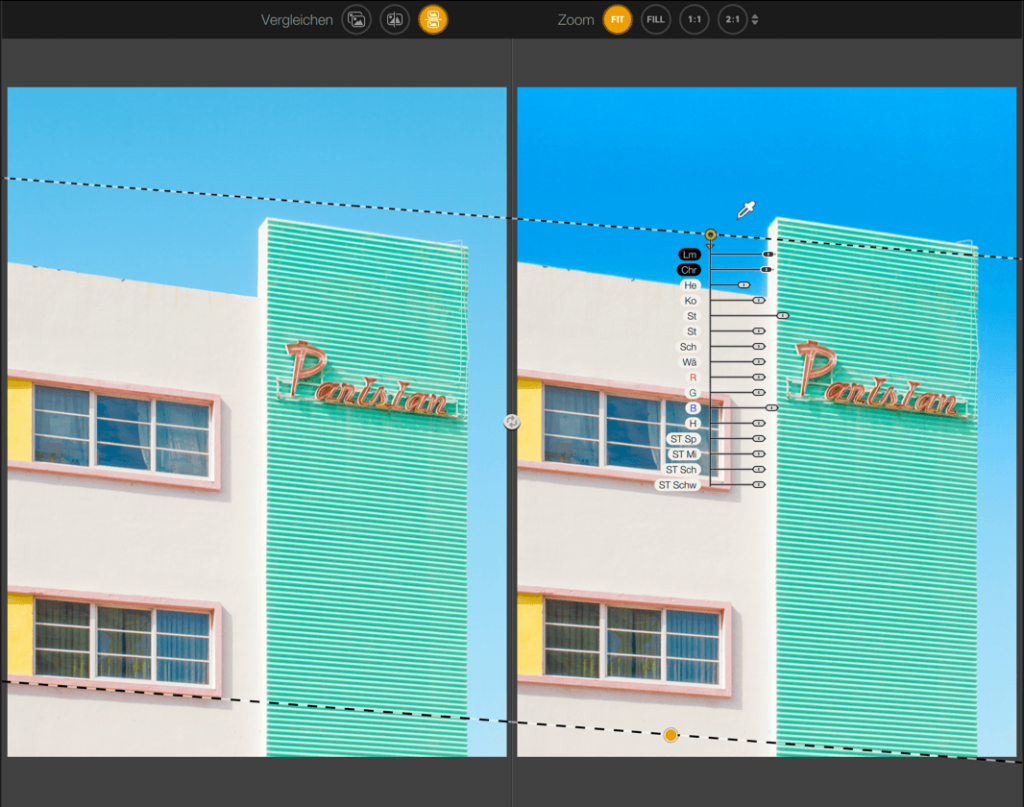Click the He slider handle
Screen dimensions: 1024x807
pyautogui.click(x=744, y=285)
